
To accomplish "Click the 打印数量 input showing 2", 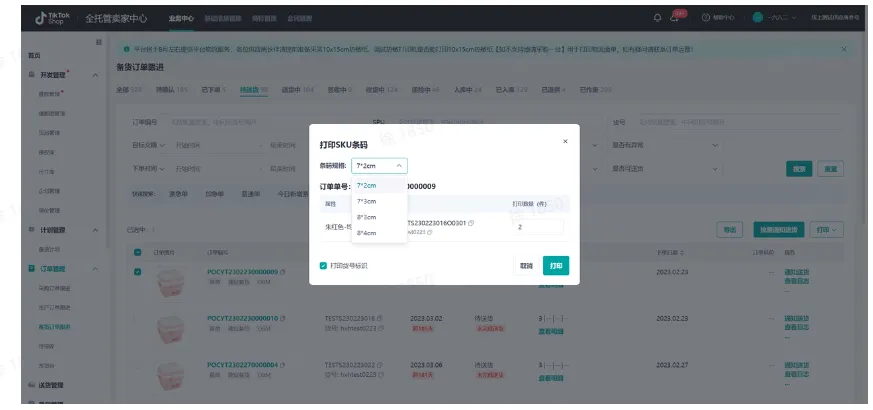I will pos(538,227).
